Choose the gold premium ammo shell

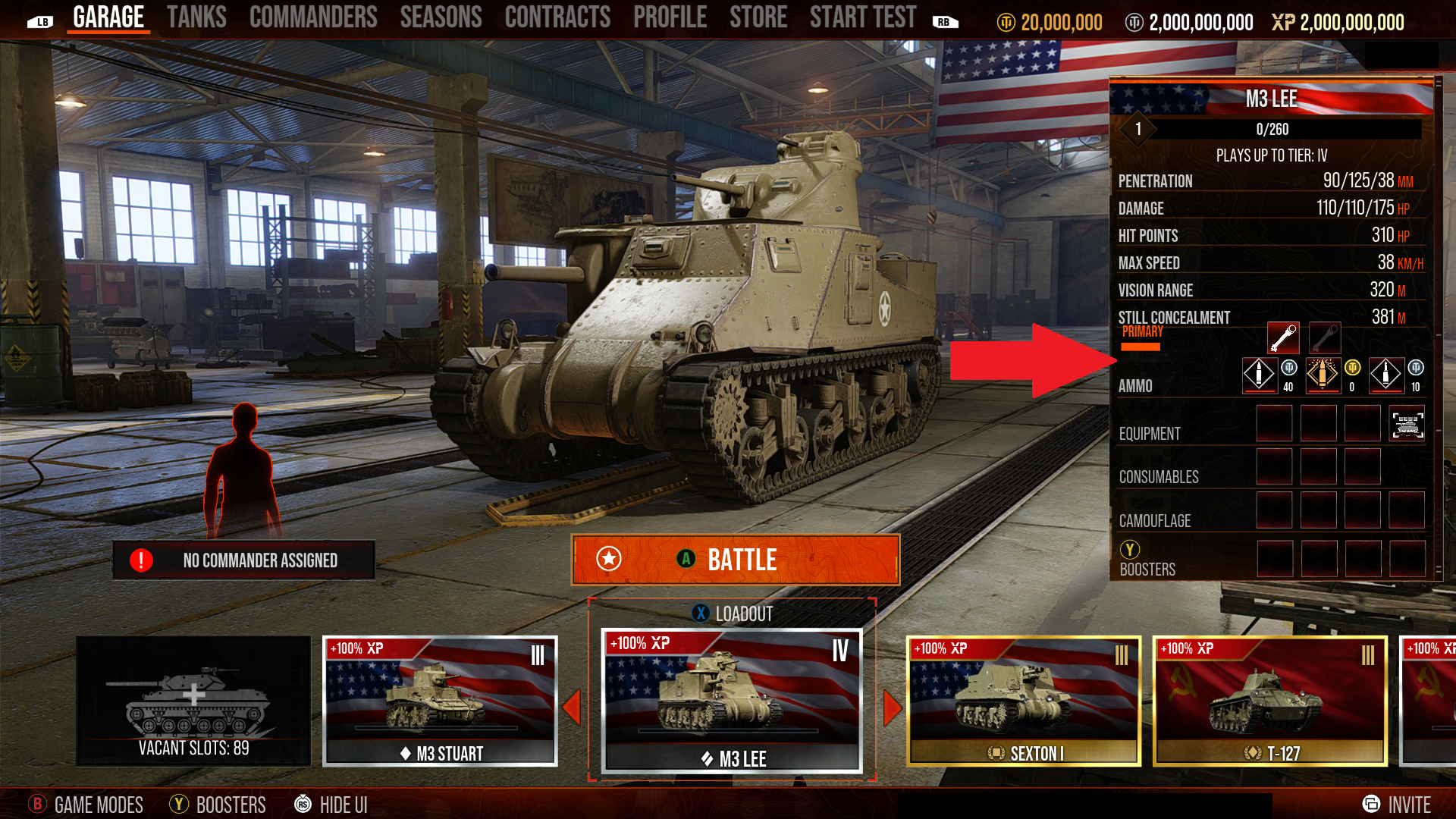click(1323, 375)
